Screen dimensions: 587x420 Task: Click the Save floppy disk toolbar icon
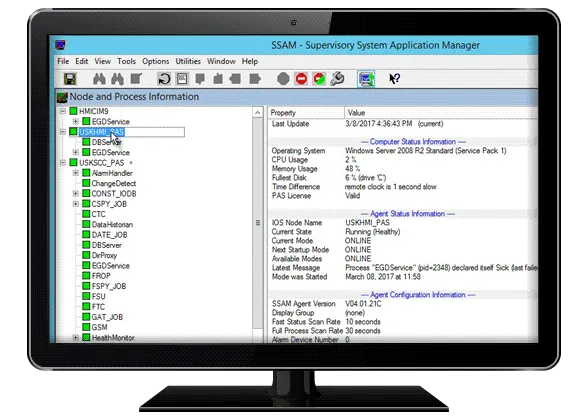[70, 79]
